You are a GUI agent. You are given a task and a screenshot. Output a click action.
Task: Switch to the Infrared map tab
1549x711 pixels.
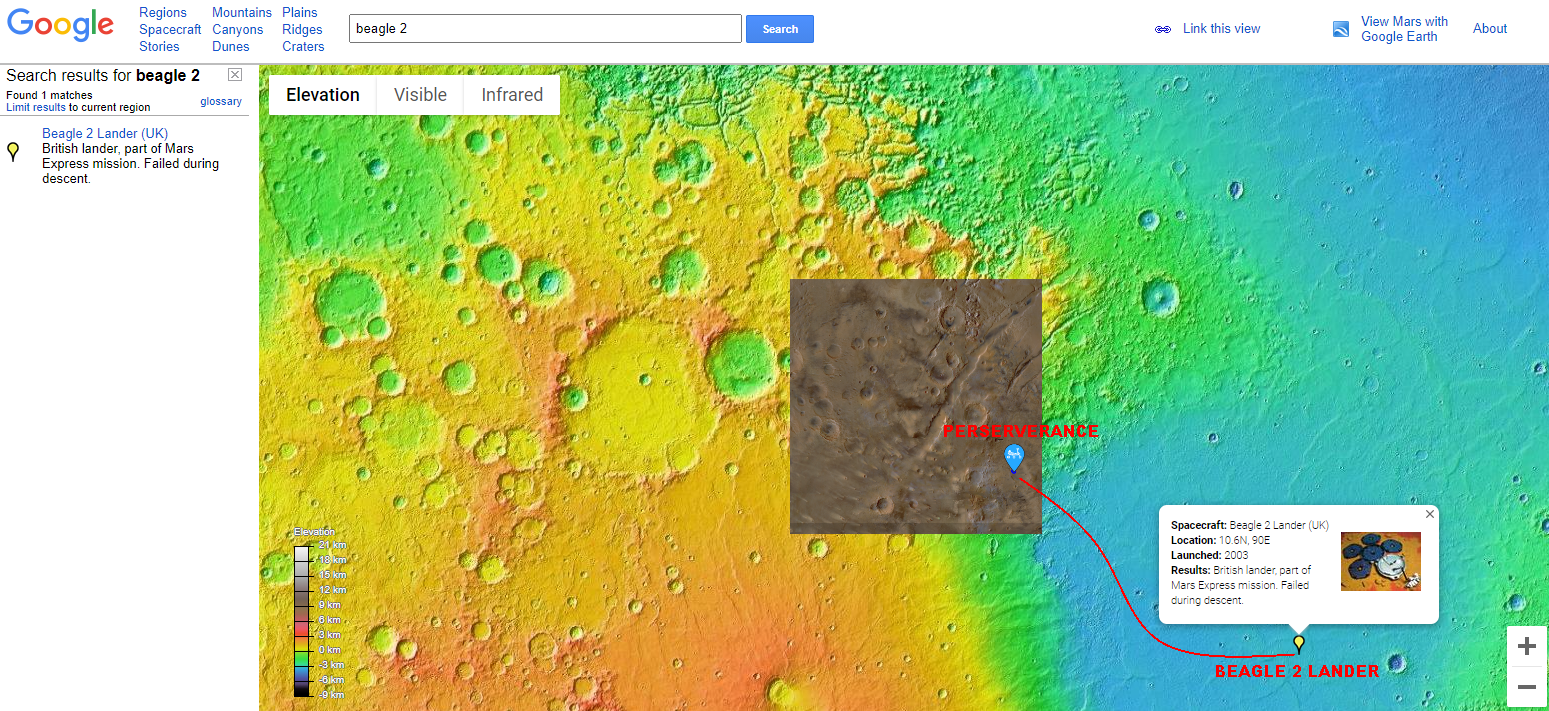pos(512,95)
